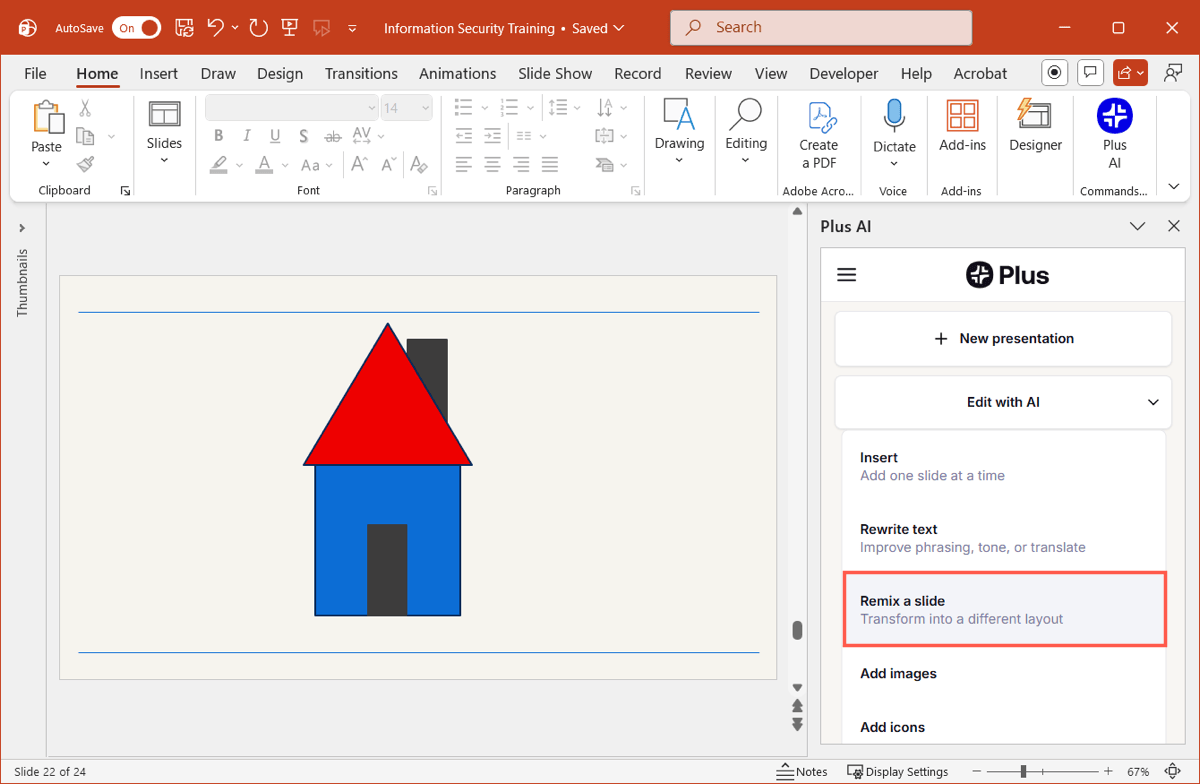Select Remix a slide option
Image resolution: width=1200 pixels, height=784 pixels.
click(x=1004, y=609)
